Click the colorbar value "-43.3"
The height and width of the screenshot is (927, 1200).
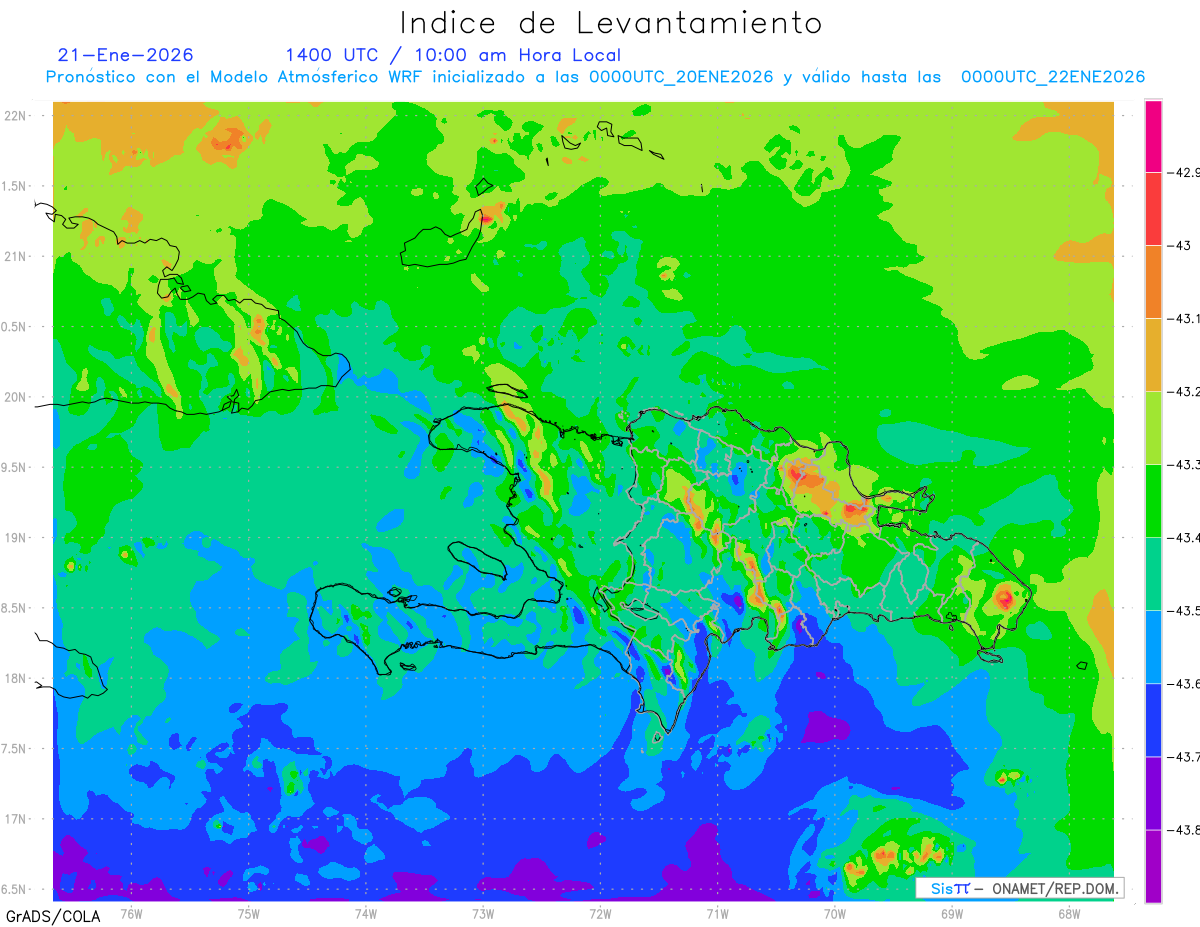click(x=1186, y=465)
